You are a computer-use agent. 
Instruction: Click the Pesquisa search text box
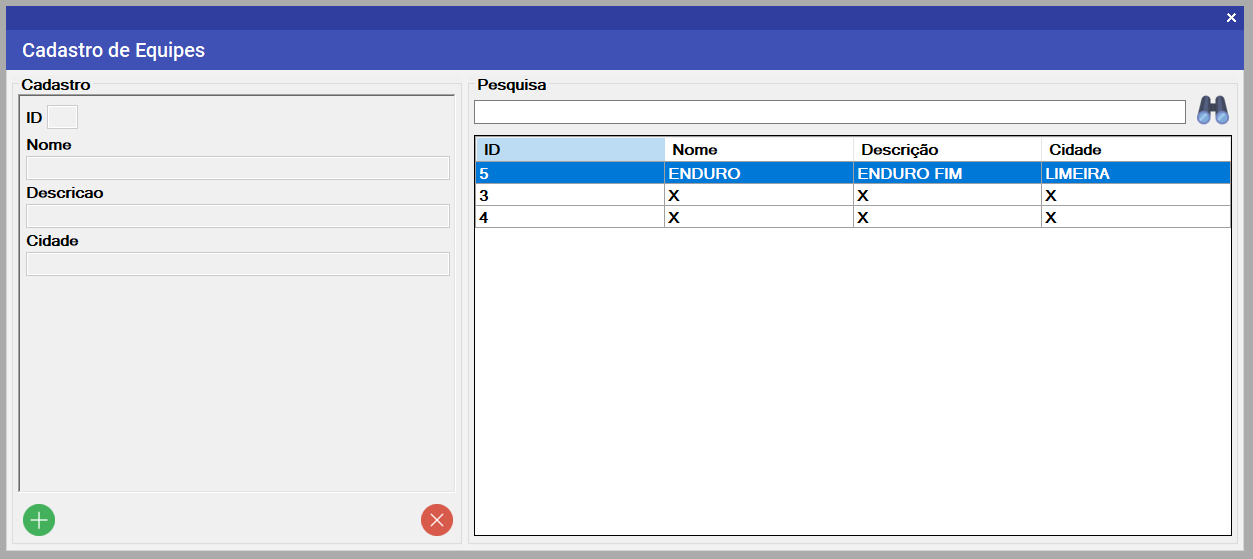click(x=829, y=111)
